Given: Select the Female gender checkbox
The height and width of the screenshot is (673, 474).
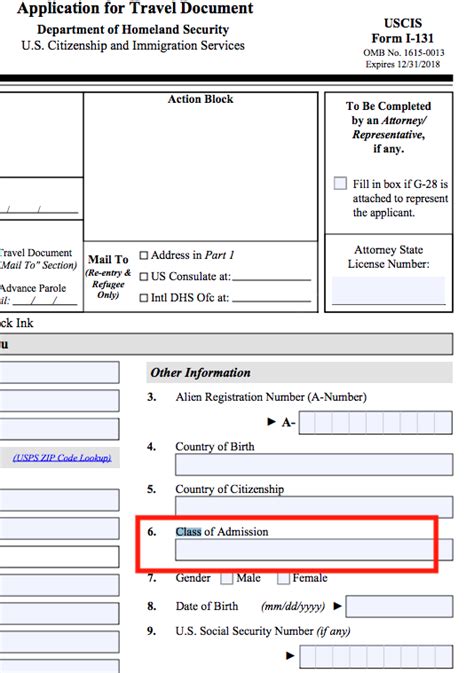Looking at the screenshot, I should click(283, 579).
